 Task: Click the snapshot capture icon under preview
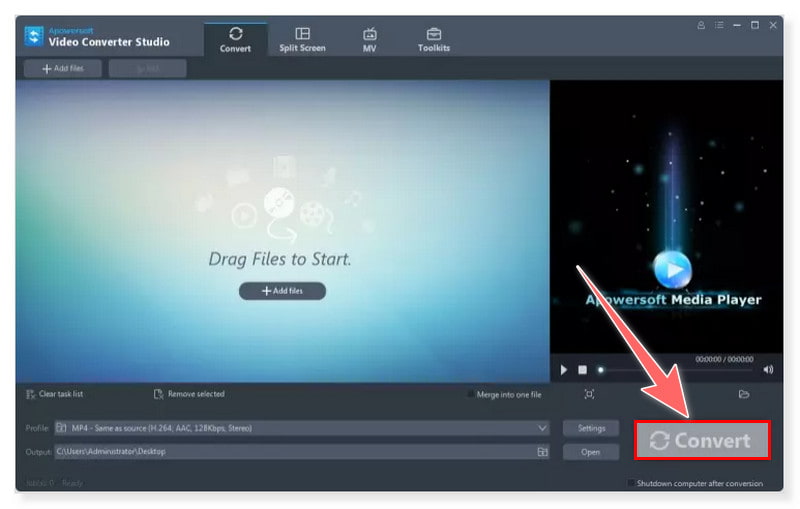pyautogui.click(x=589, y=395)
